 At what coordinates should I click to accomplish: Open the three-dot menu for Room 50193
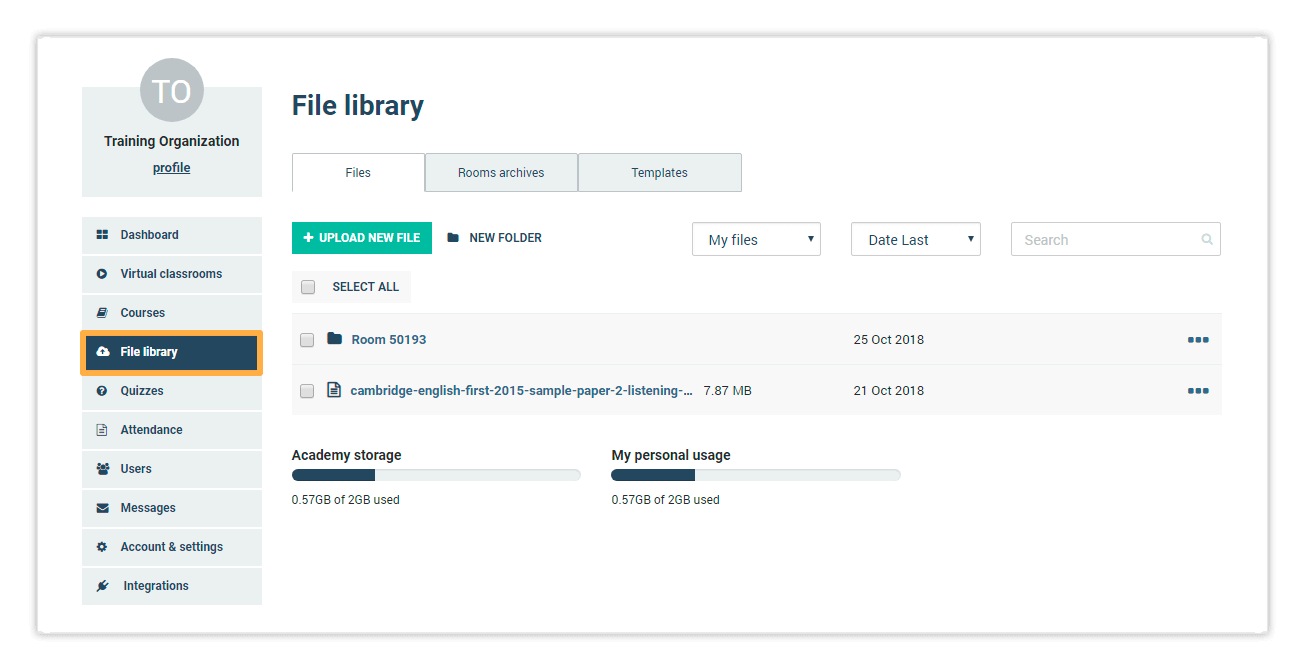(x=1198, y=340)
